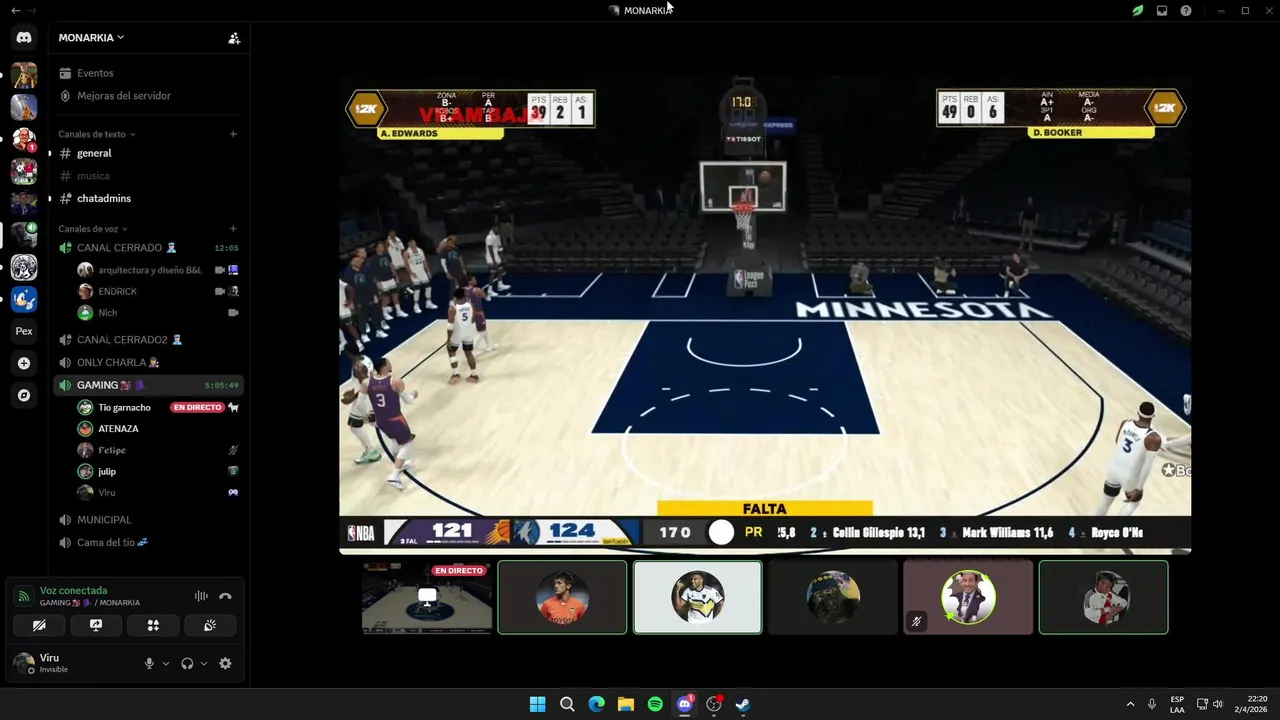
Task: Add a new server with plus icon
Action: [24, 363]
